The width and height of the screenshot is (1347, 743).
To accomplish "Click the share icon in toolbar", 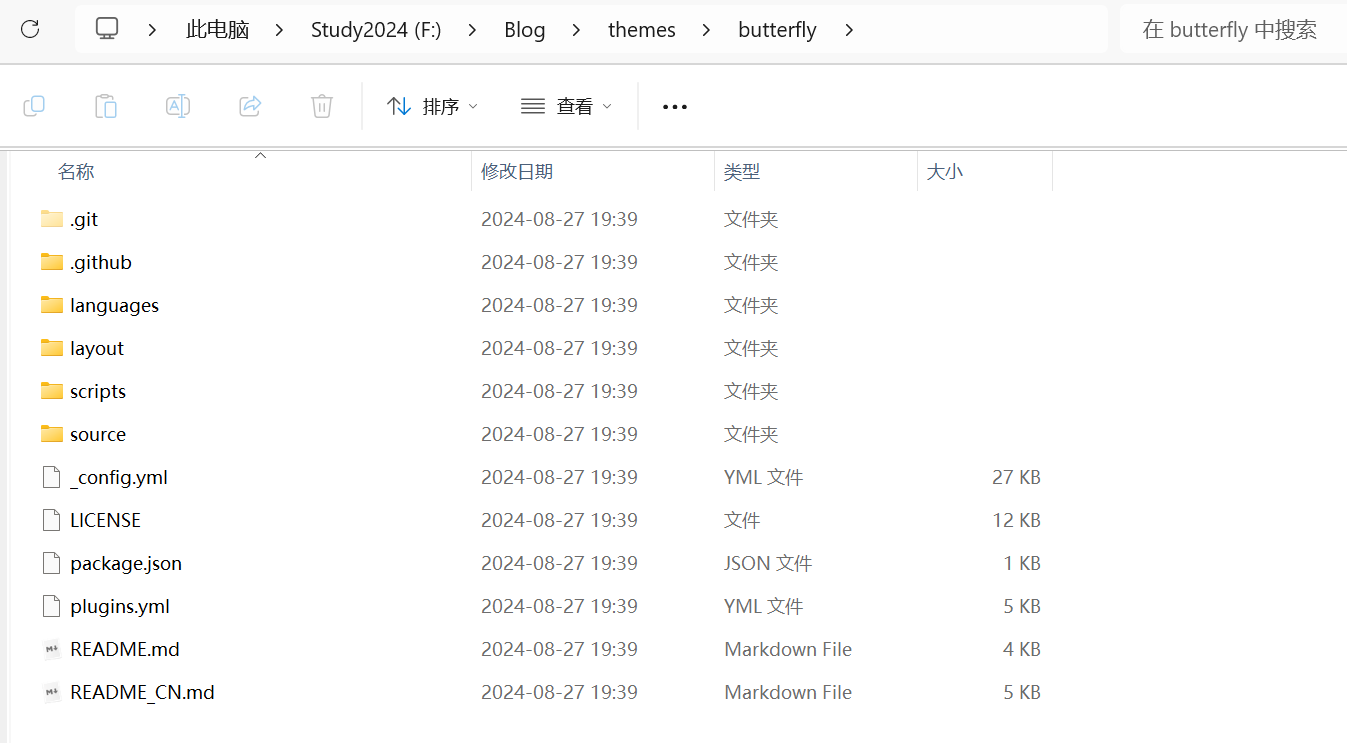I will click(x=250, y=106).
